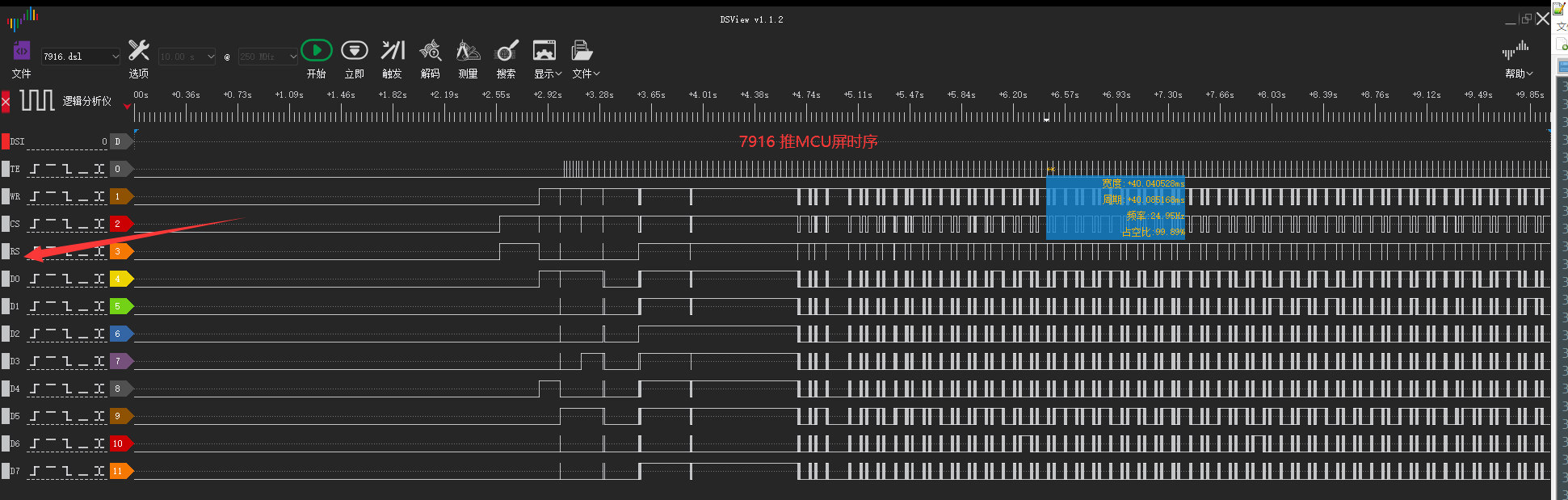Viewport: 1568px width, 500px height.
Task: Click the white cursor marker near +6.57s
Action: tap(1046, 120)
